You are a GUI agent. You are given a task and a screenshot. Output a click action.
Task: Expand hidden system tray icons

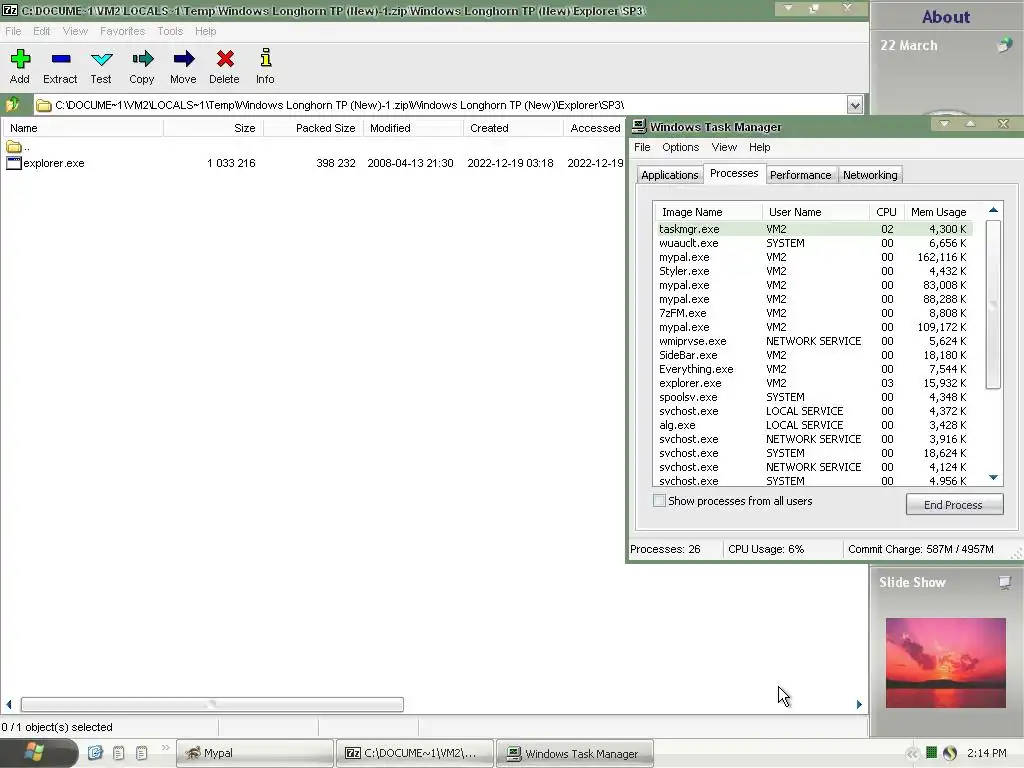tap(912, 754)
